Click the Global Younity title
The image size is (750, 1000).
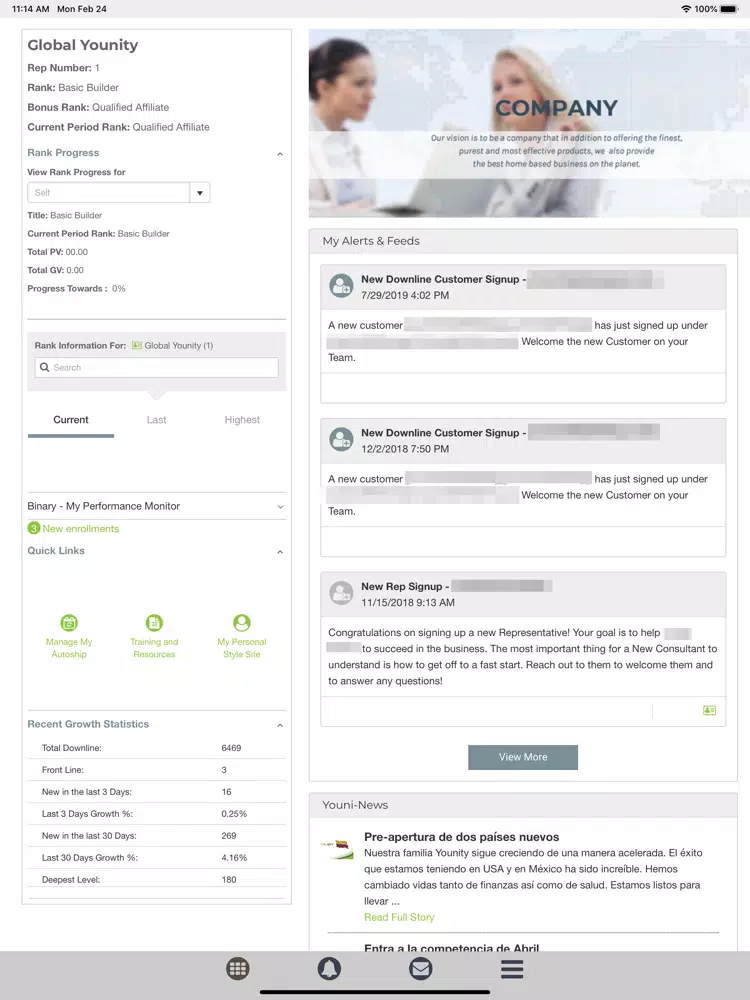(x=83, y=45)
